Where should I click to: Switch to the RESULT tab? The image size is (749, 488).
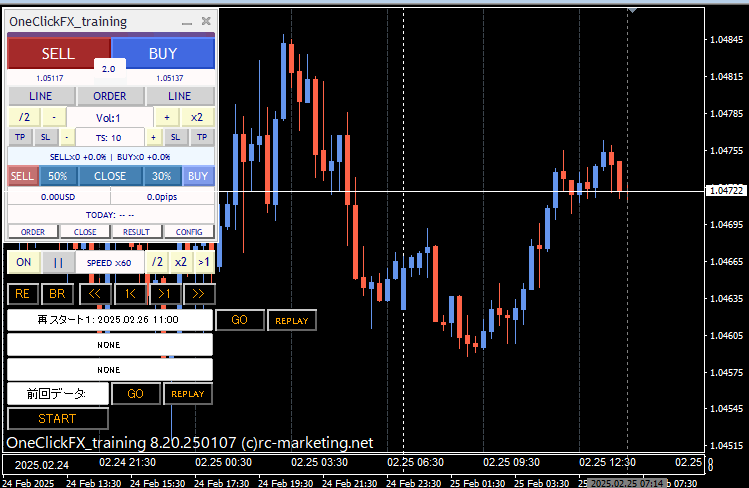(x=137, y=231)
